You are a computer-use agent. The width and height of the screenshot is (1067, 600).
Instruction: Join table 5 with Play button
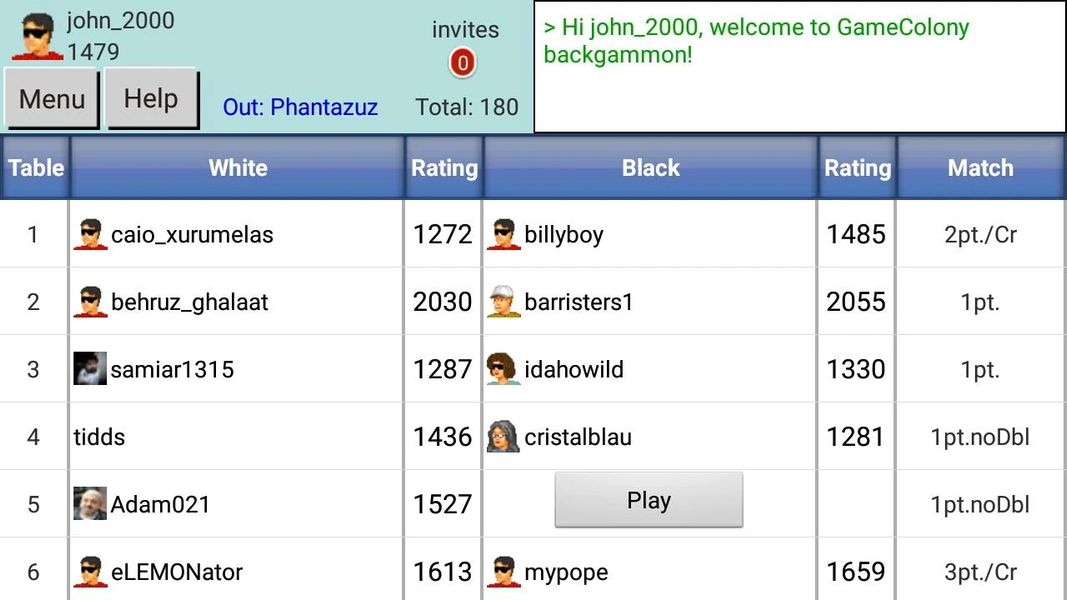pyautogui.click(x=649, y=500)
